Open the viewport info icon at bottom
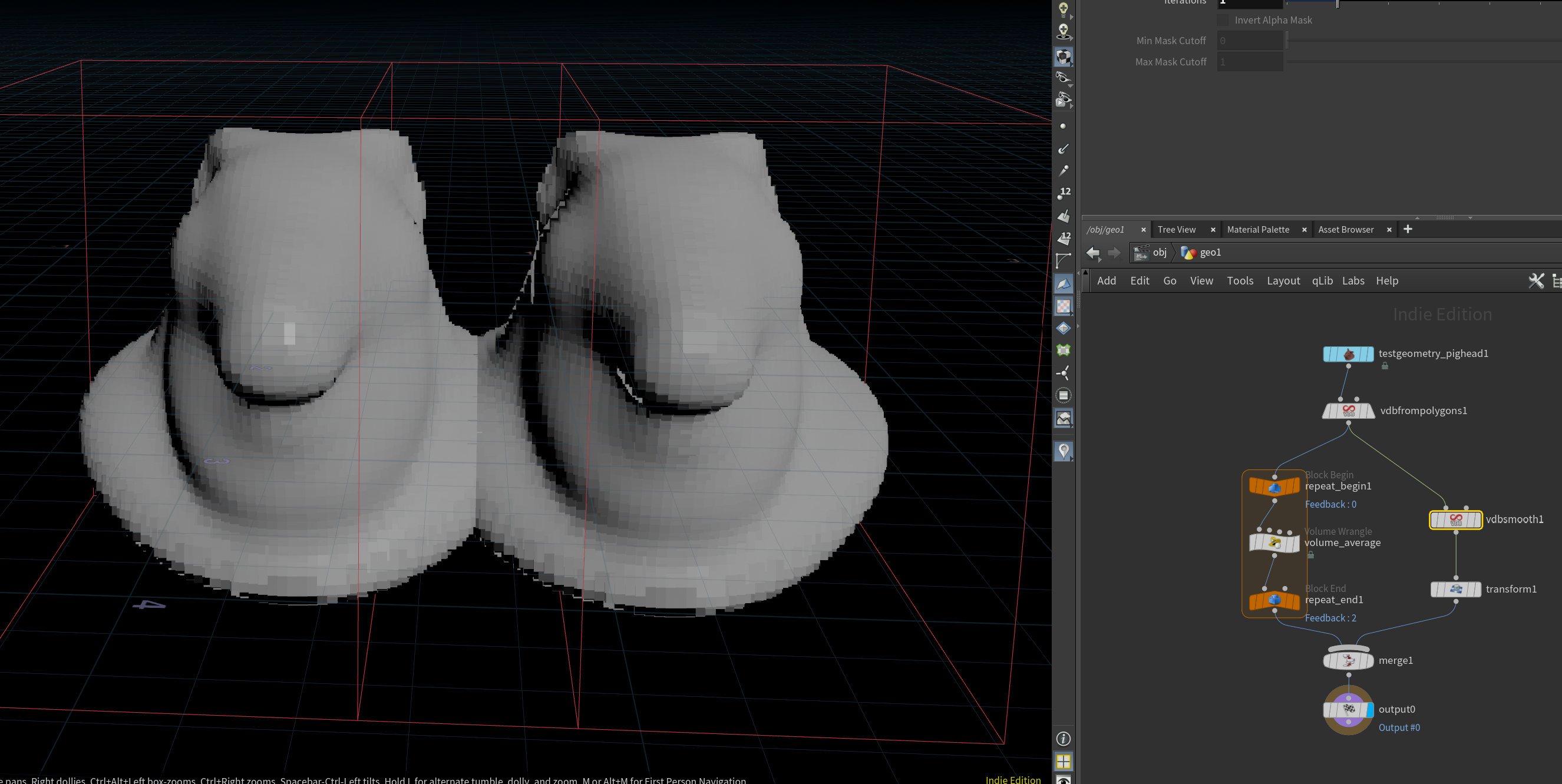 click(x=1063, y=739)
